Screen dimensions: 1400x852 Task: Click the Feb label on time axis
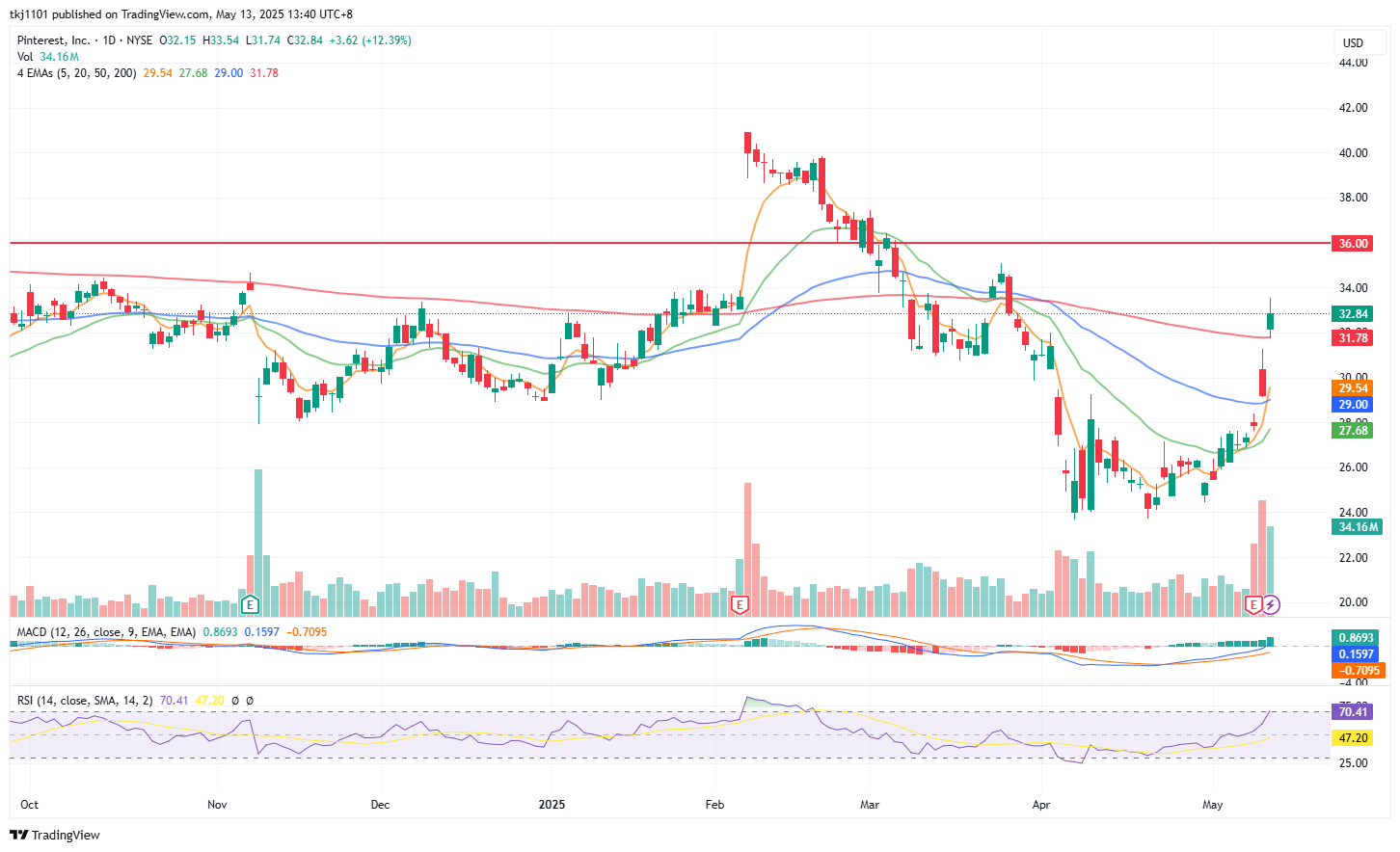click(714, 804)
